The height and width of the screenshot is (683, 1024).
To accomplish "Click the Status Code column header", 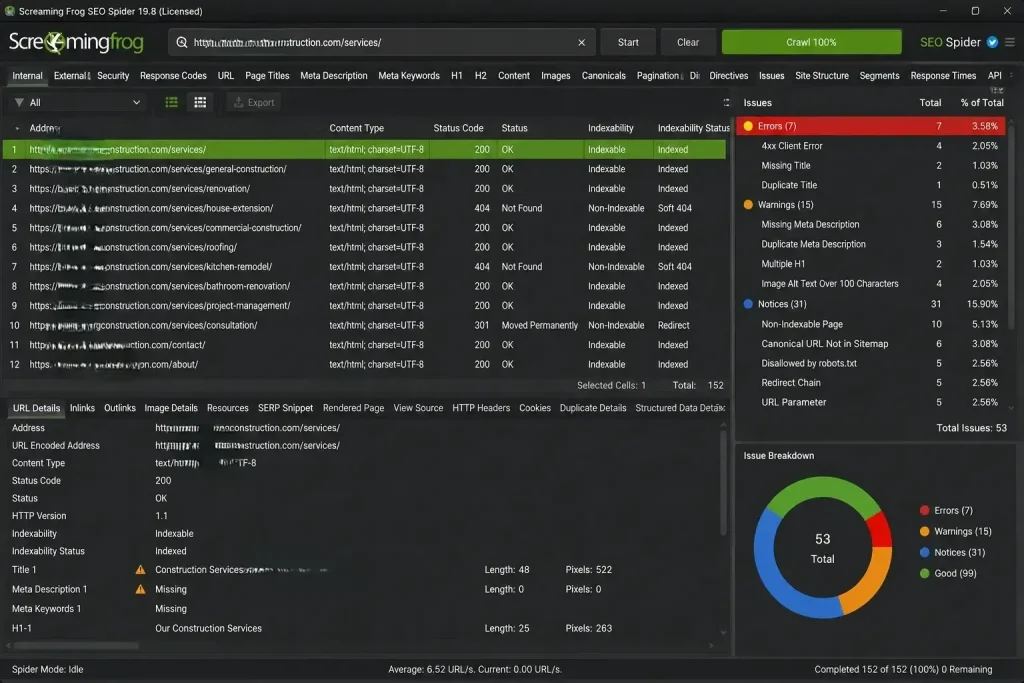I will coord(458,128).
